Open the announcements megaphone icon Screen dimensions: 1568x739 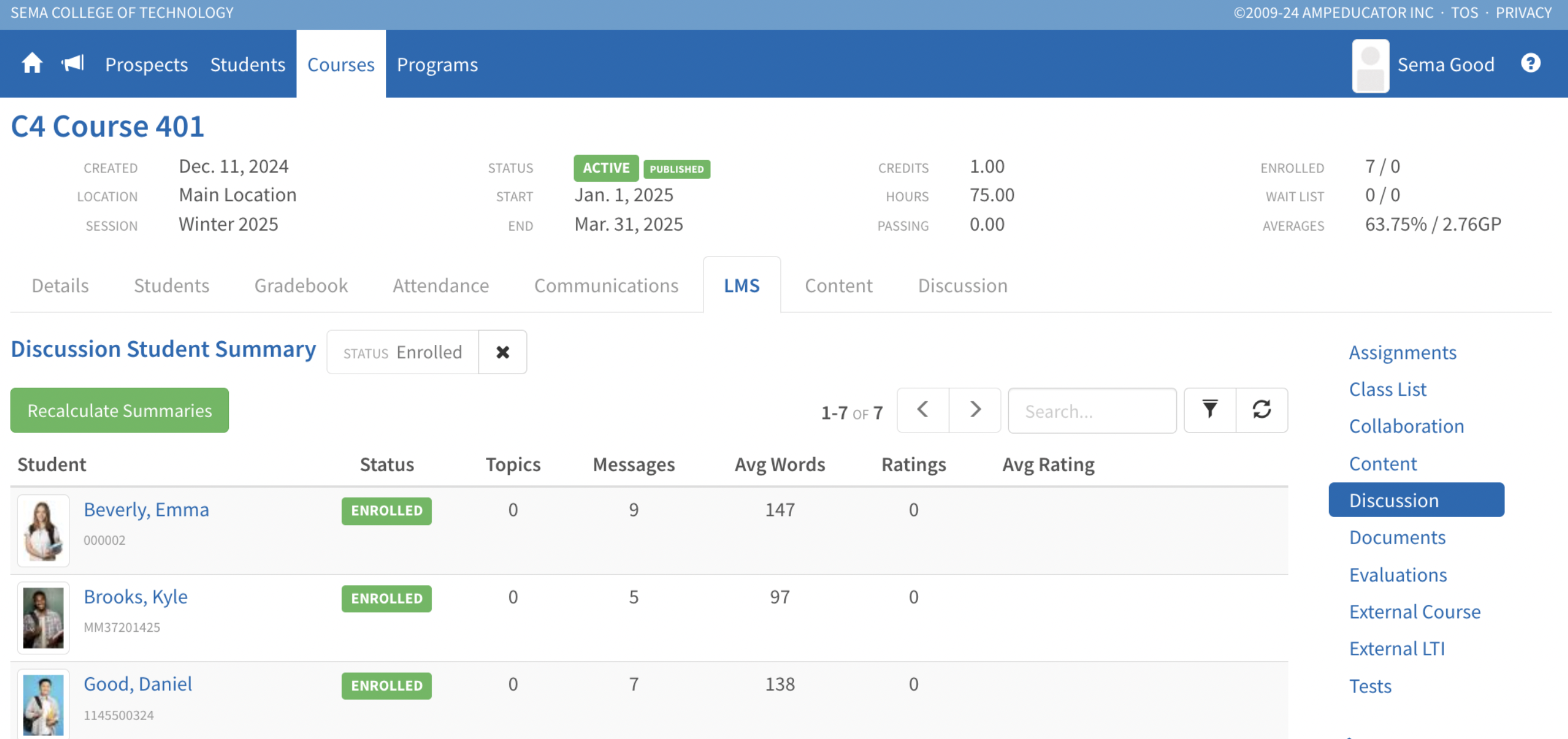(72, 64)
